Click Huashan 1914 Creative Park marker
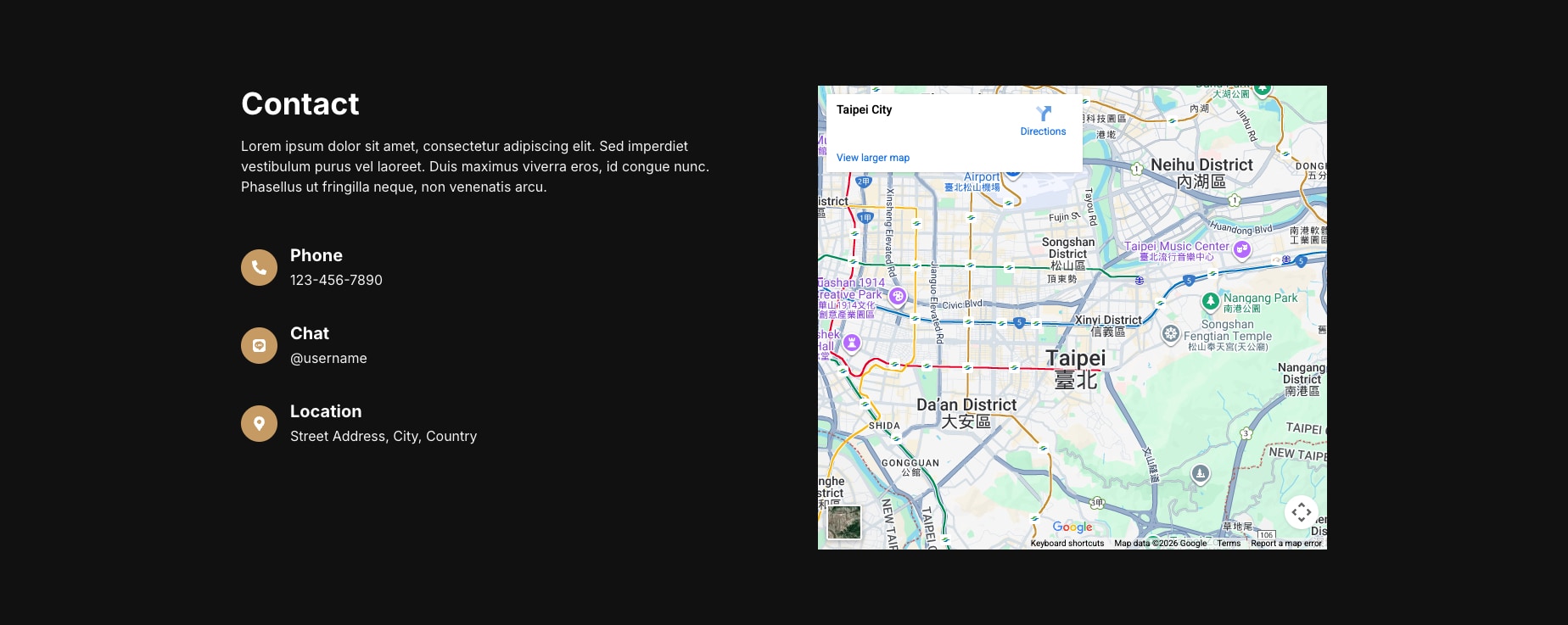The height and width of the screenshot is (625, 1568). [897, 296]
